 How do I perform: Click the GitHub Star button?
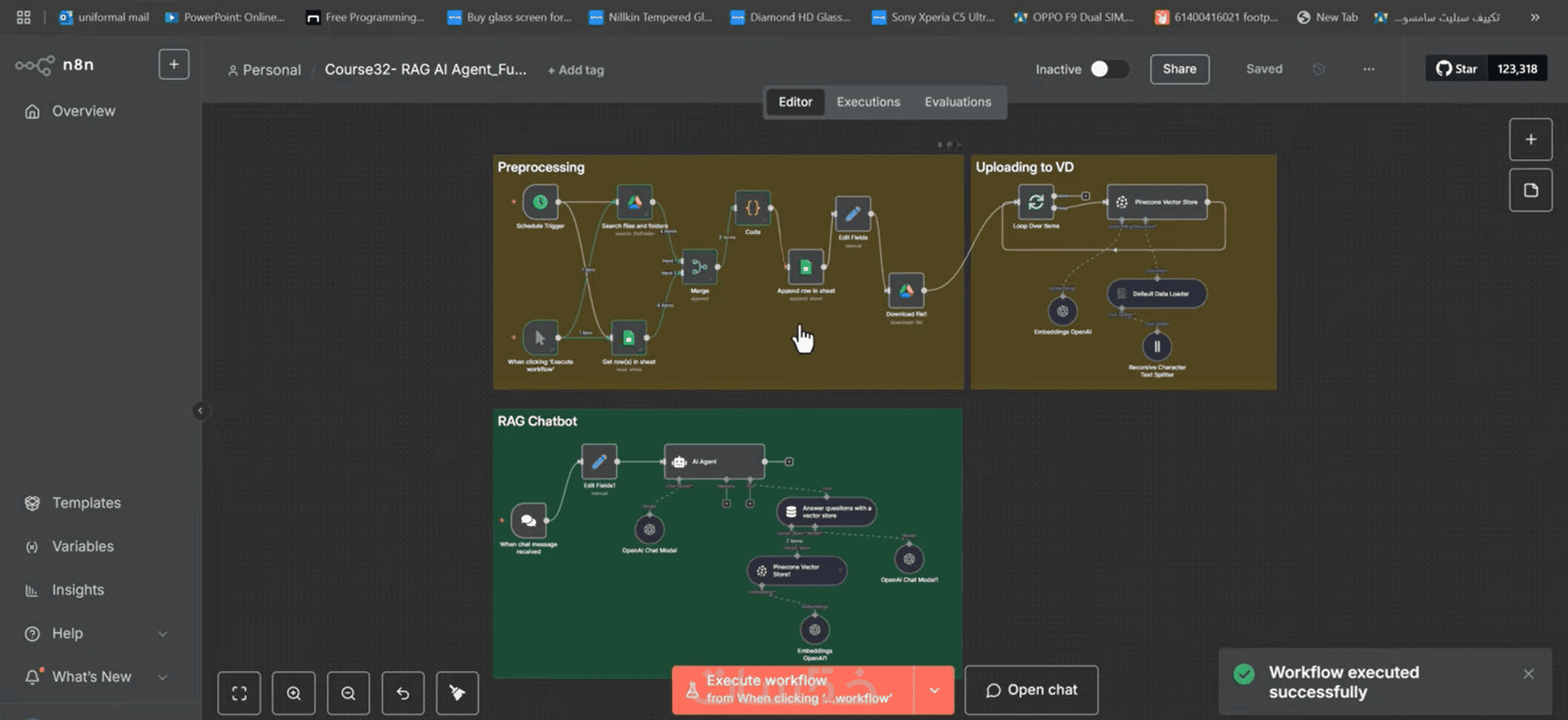[x=1457, y=69]
